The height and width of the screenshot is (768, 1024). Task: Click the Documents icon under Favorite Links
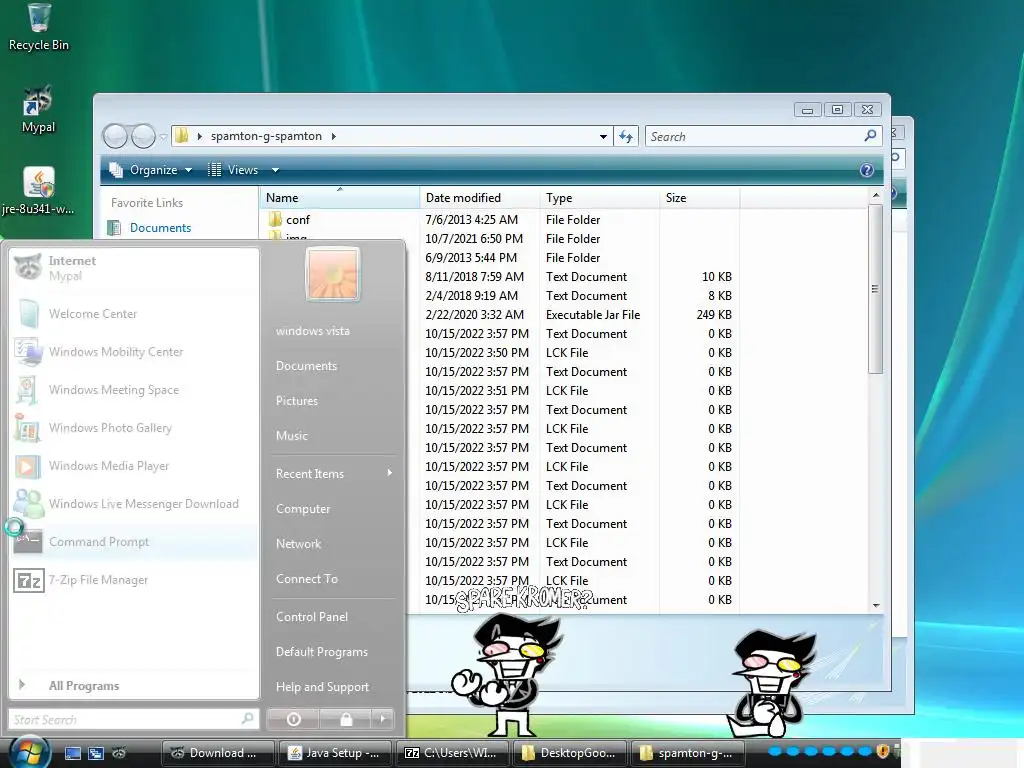114,228
